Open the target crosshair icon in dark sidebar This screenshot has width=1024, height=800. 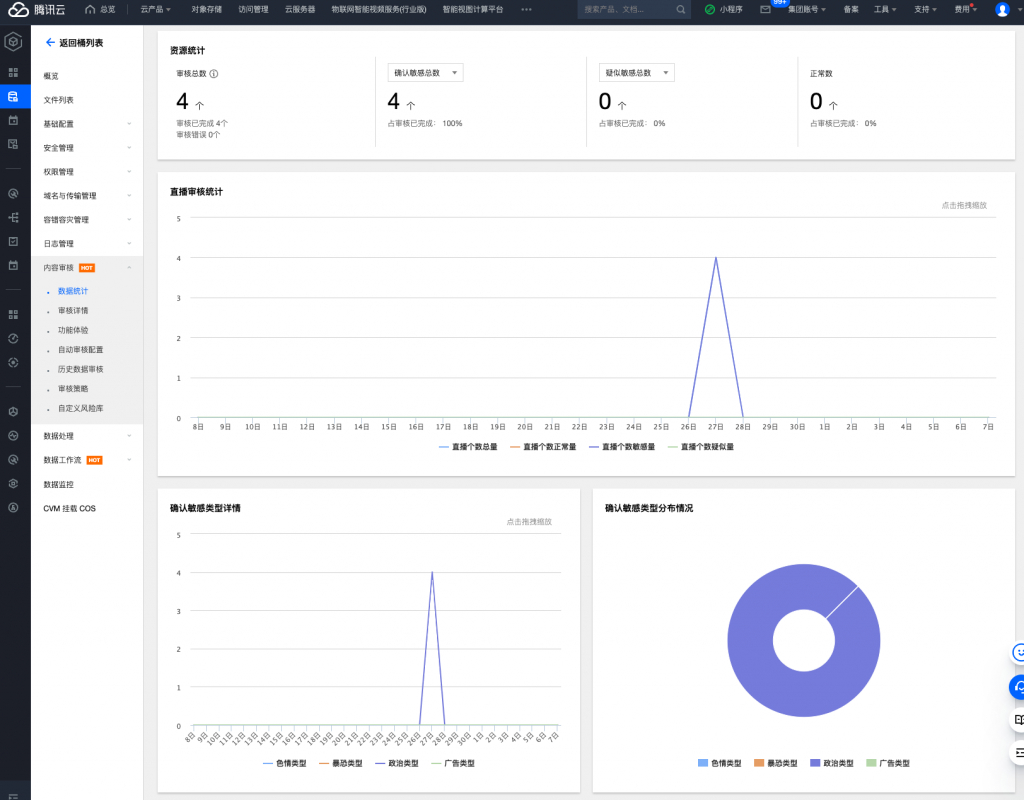[13, 362]
